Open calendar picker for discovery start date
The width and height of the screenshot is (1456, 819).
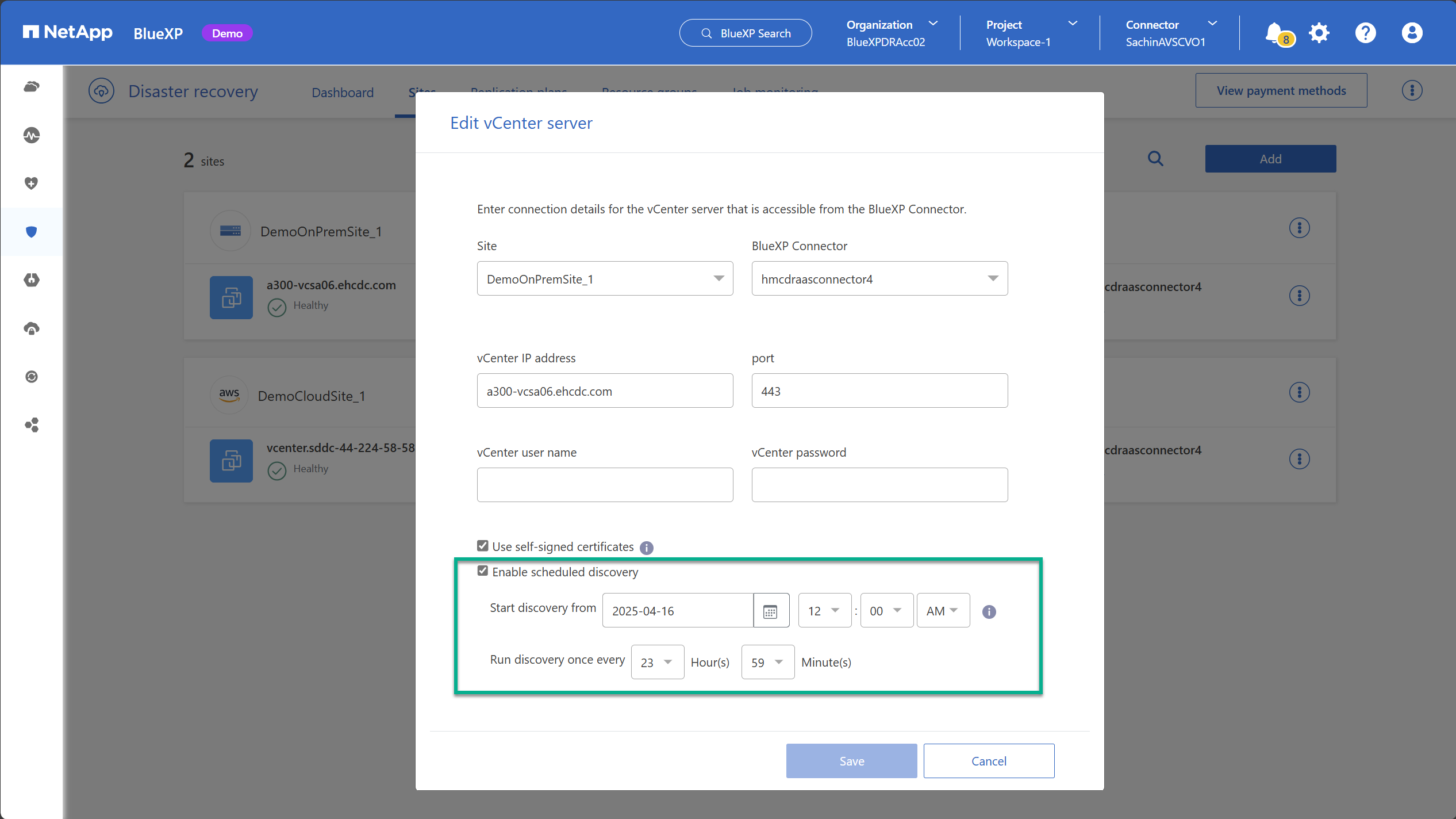(x=770, y=611)
